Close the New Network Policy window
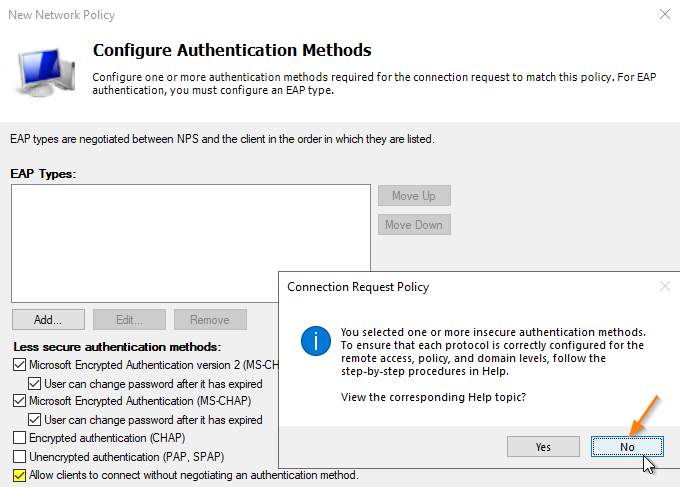The width and height of the screenshot is (680, 487). pyautogui.click(x=665, y=15)
